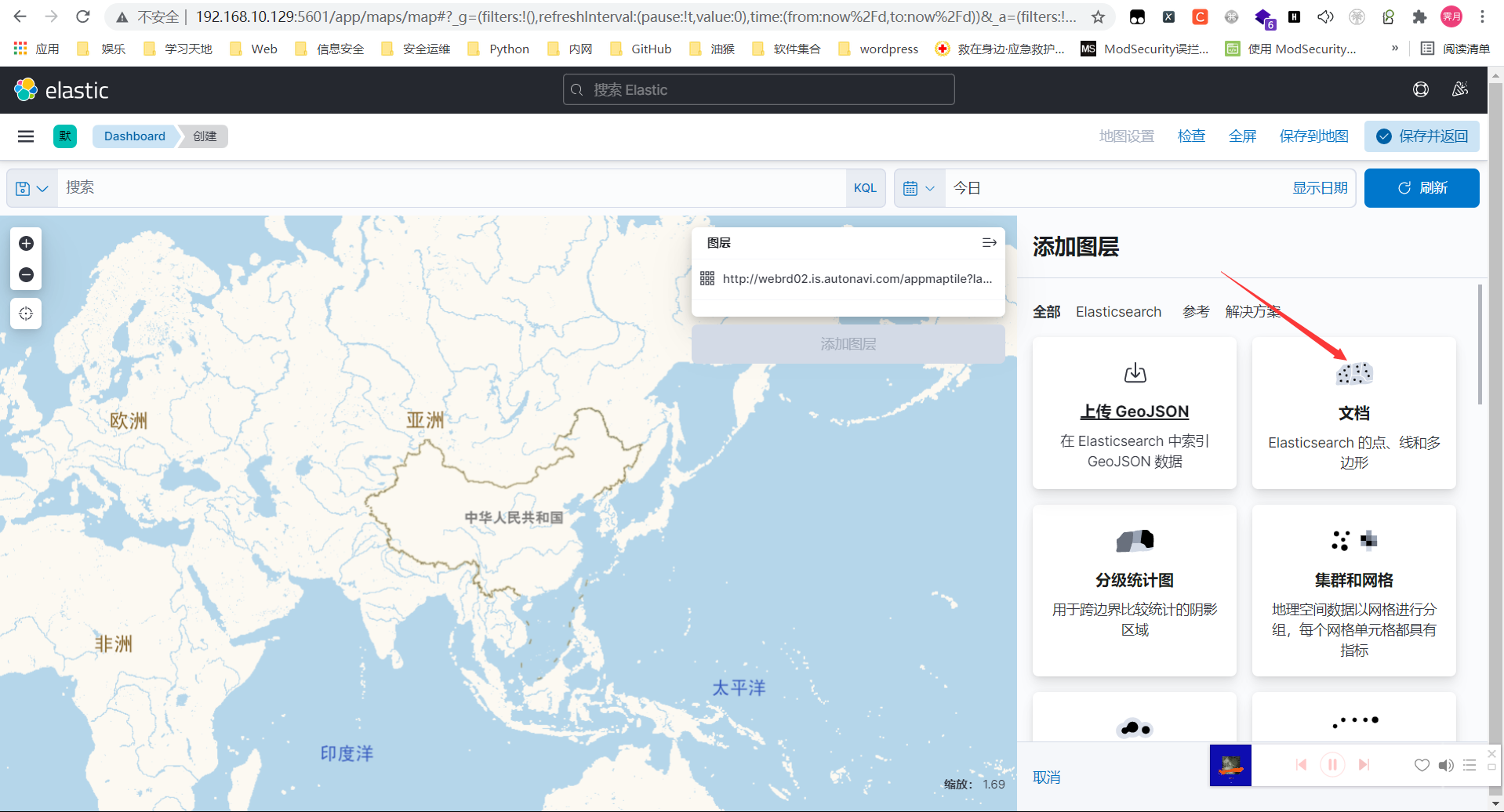Pause the music in media player
This screenshot has height=812, width=1504.
tap(1332, 764)
